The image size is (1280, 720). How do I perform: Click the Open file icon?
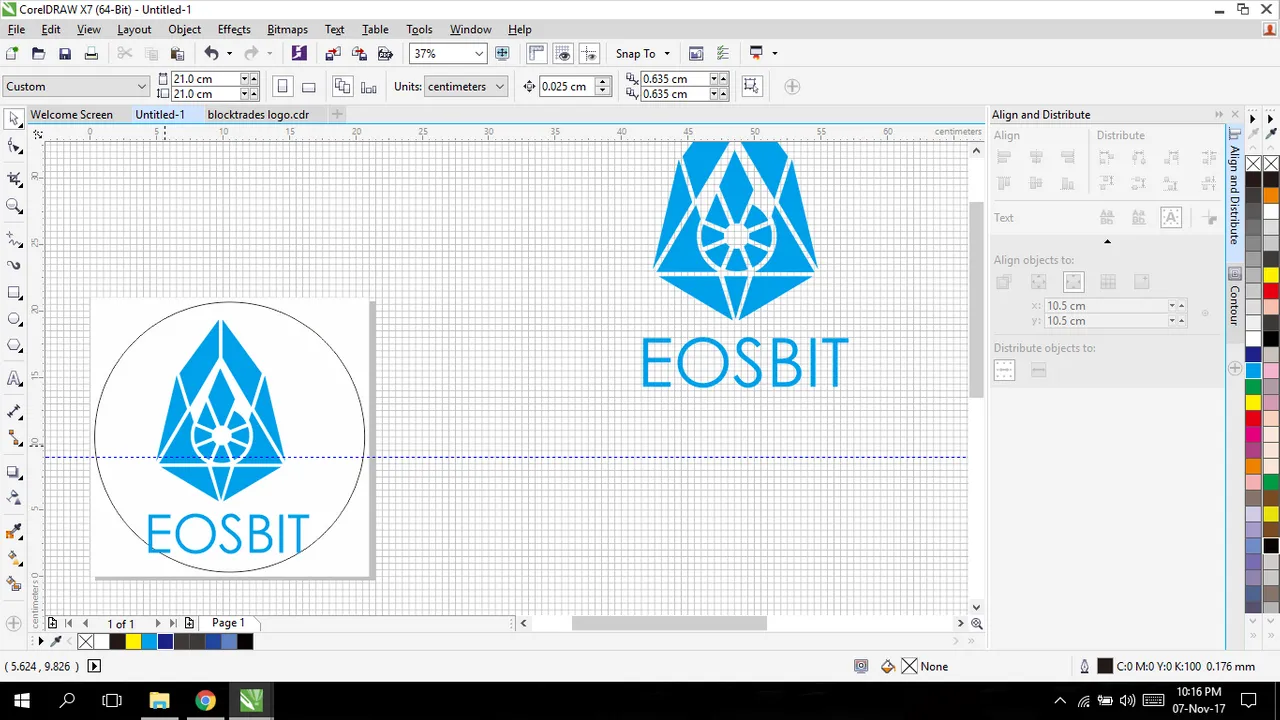click(39, 54)
